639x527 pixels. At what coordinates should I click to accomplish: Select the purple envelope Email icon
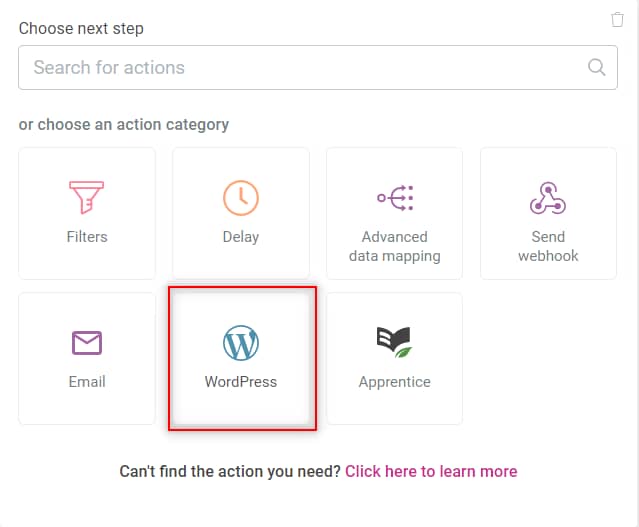point(87,343)
